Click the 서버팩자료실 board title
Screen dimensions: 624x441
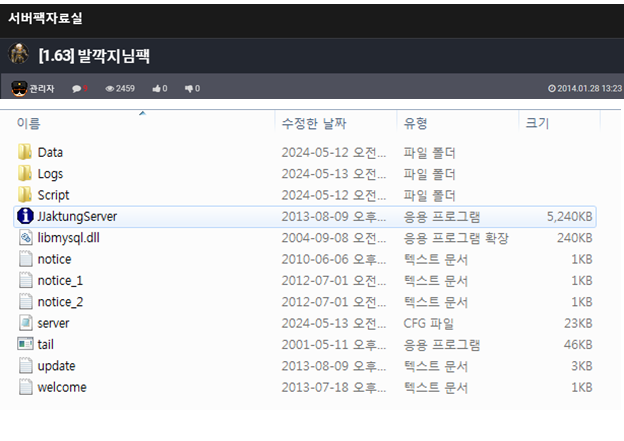[45, 18]
